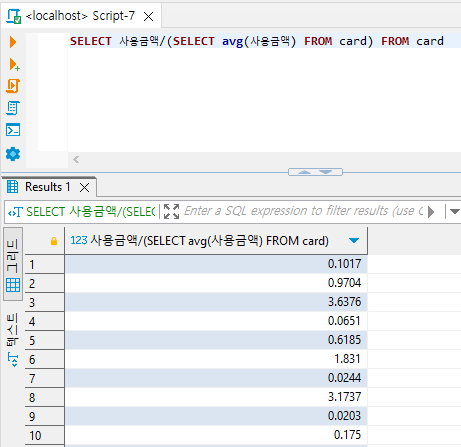Select row number 3
This screenshot has width=461, height=447.
coord(44,303)
